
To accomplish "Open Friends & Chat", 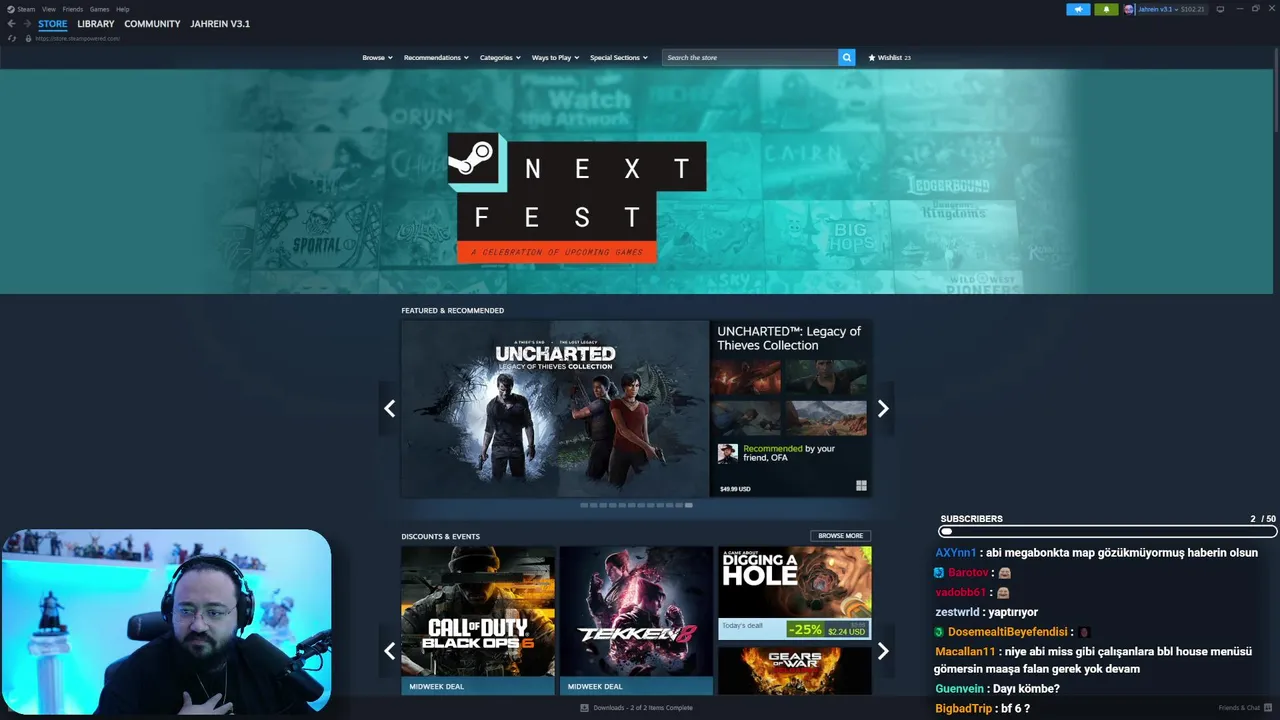I will [1244, 708].
